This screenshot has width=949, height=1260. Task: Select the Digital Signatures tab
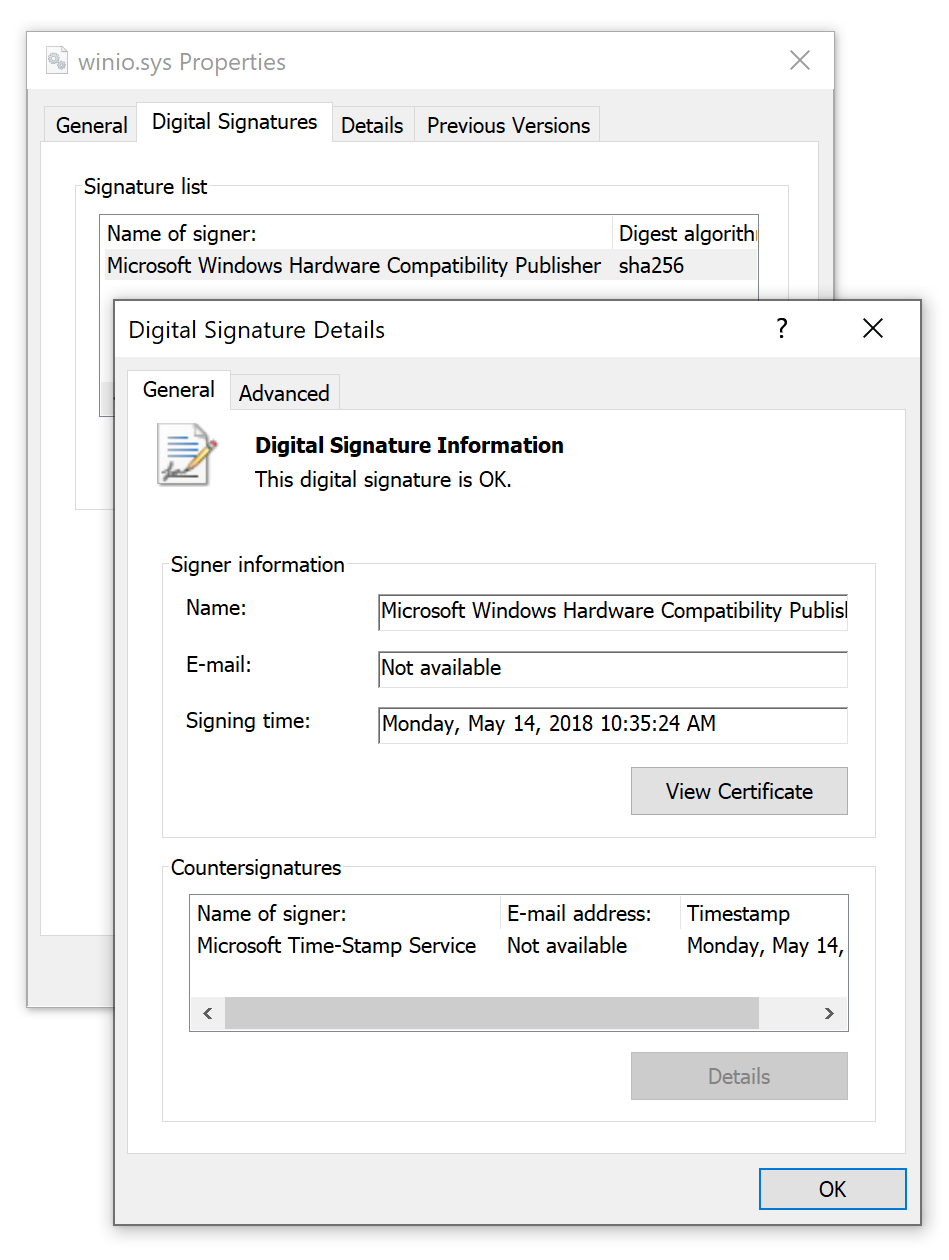[x=235, y=122]
